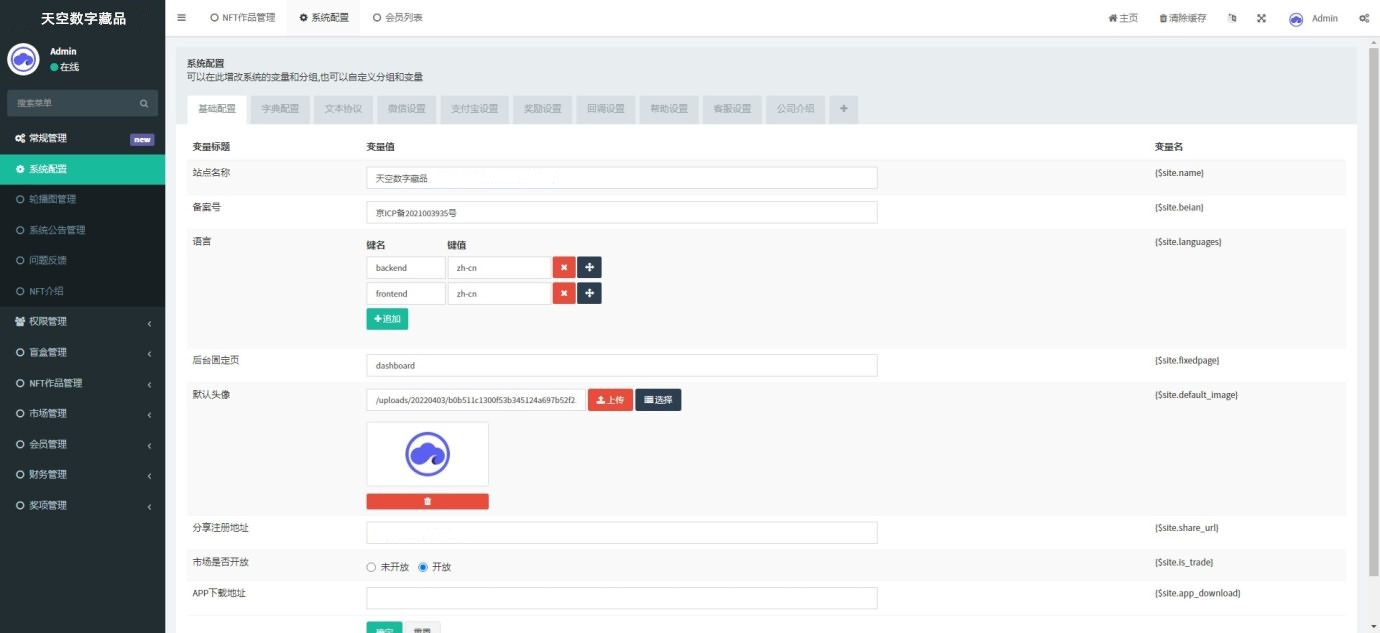
Task: Expand the NFT作品管理 sidebar menu
Action: pyautogui.click(x=82, y=383)
